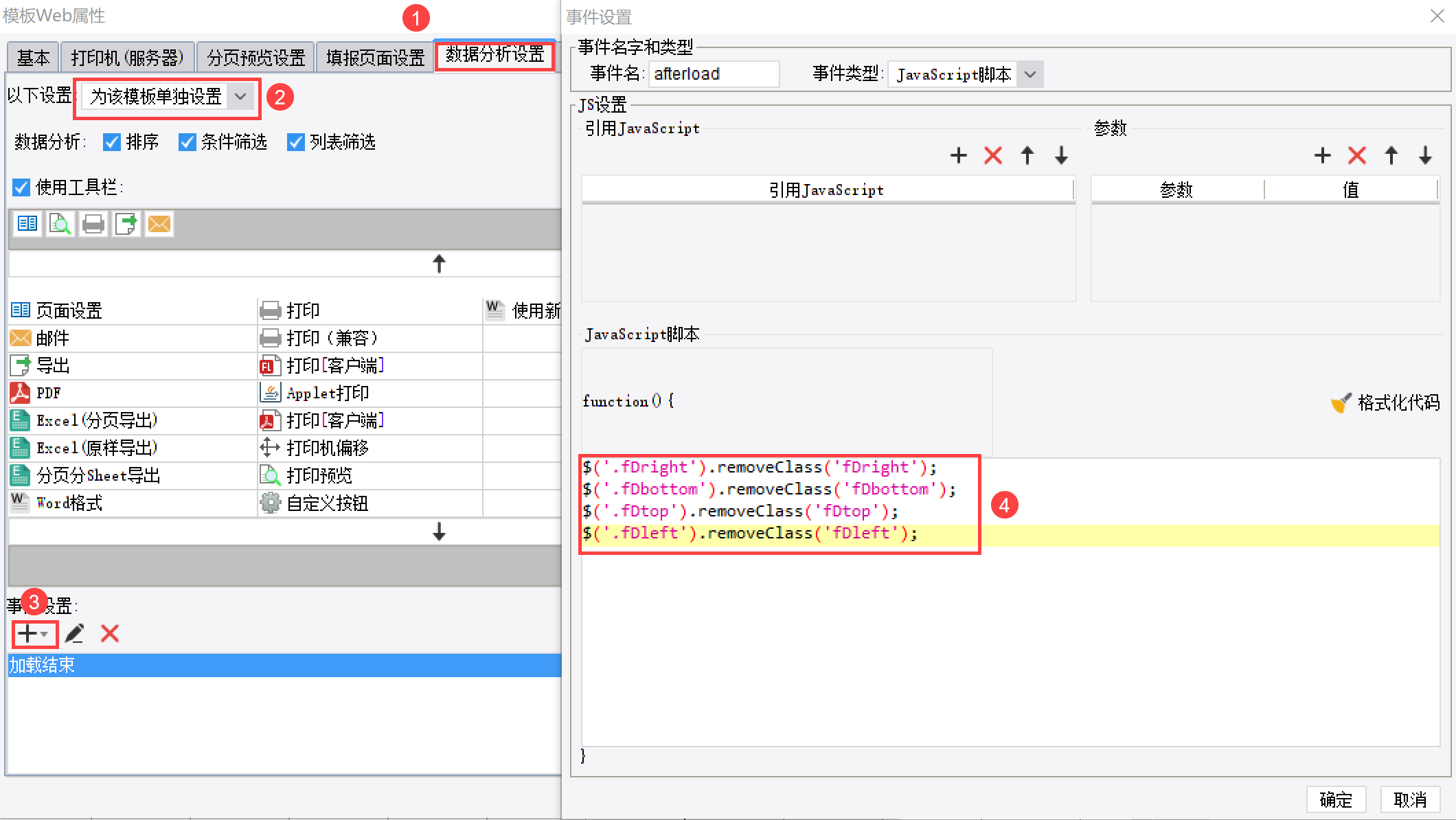Expand the JavaScript脚本 event type dropdown
The image size is (1456, 820).
pos(1030,74)
